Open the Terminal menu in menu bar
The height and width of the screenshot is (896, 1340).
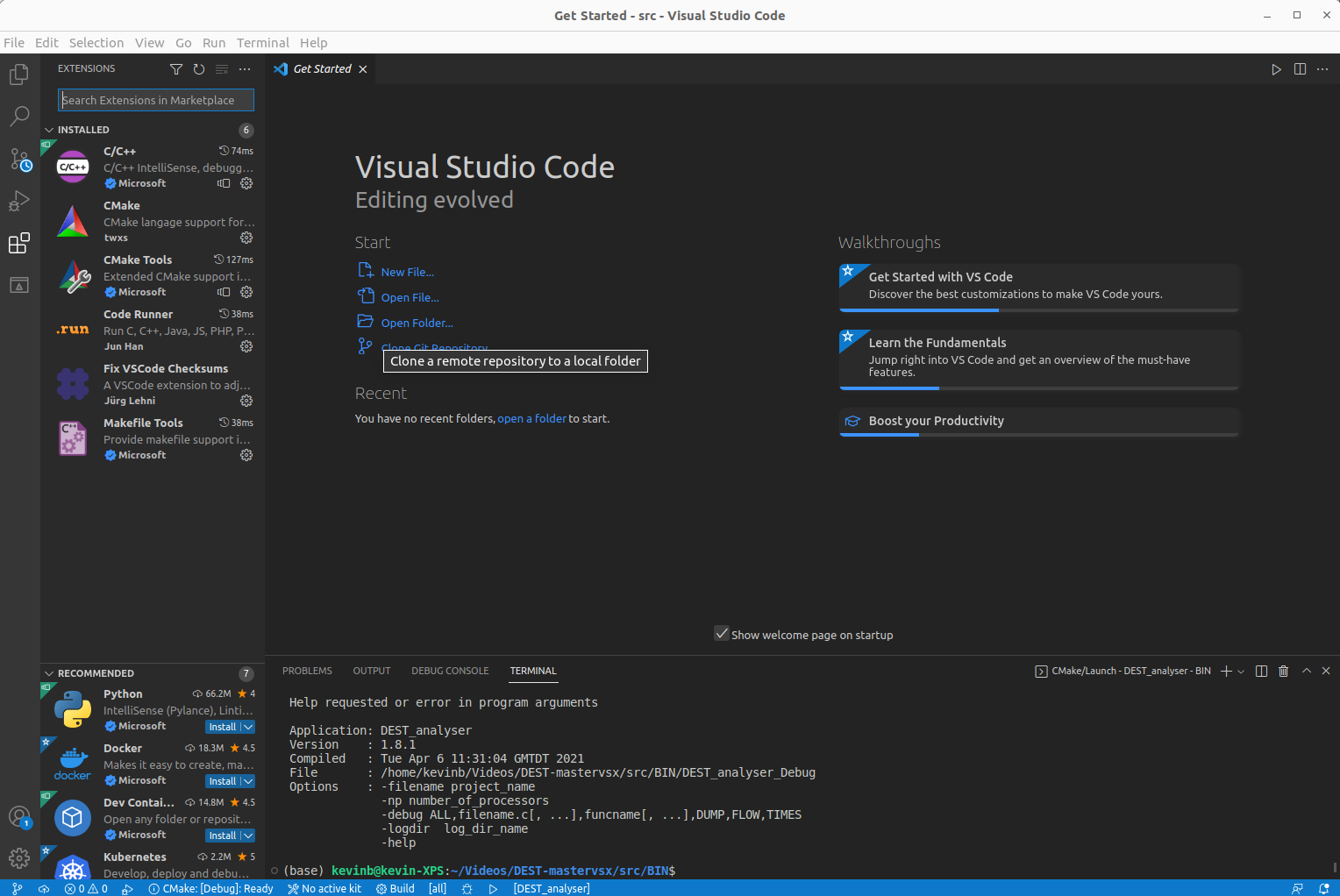tap(262, 43)
